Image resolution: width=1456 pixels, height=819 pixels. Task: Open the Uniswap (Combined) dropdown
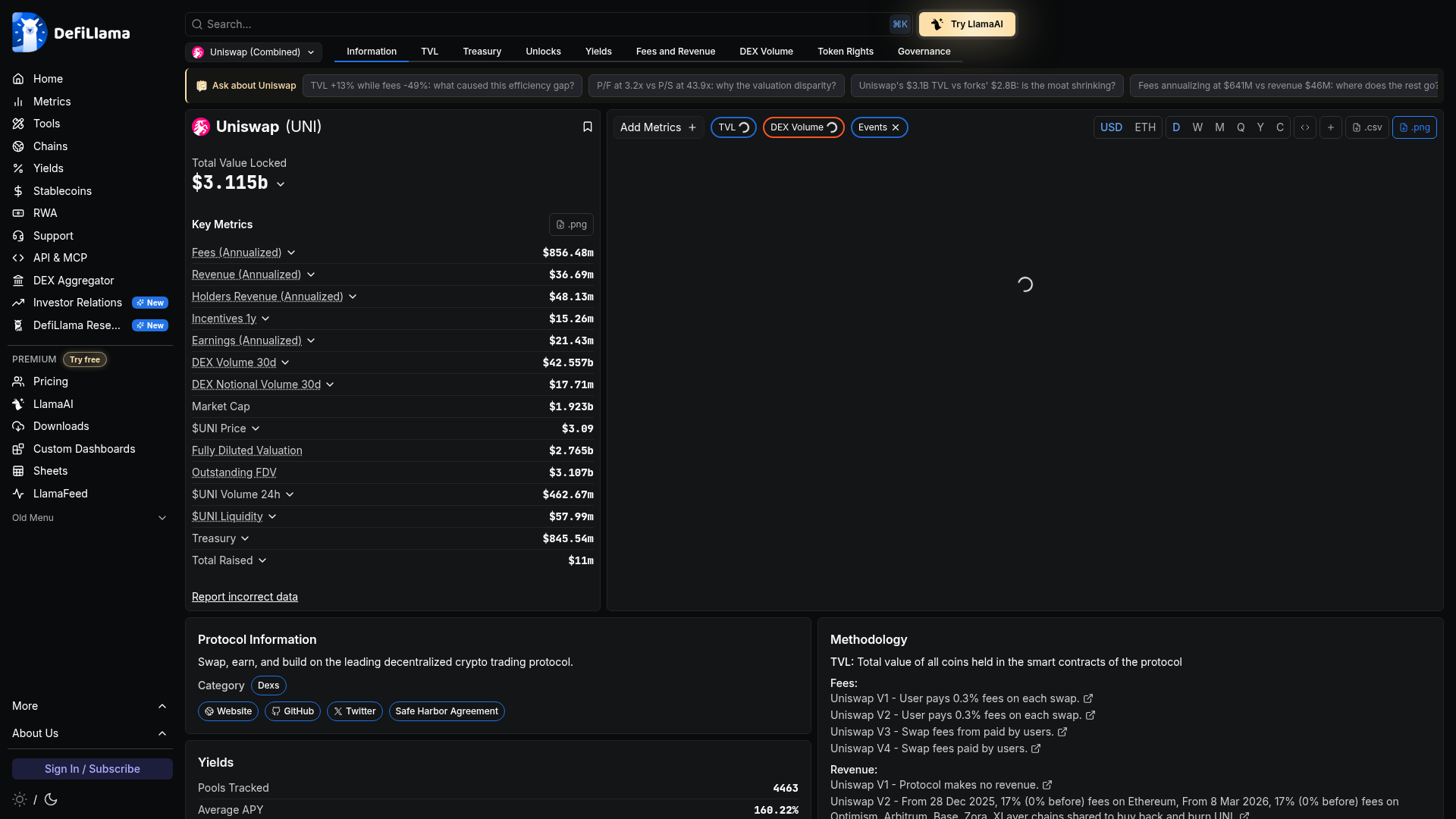(254, 52)
